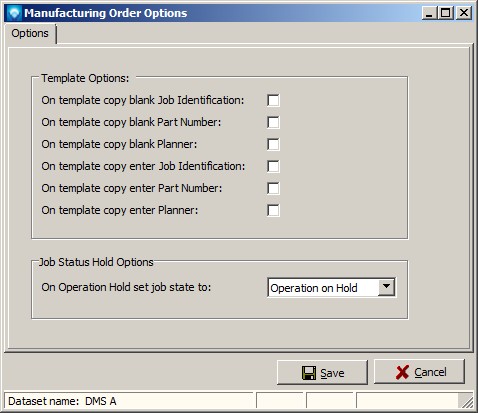478x413 pixels.
Task: Save the manufacturing order options
Action: click(x=322, y=372)
